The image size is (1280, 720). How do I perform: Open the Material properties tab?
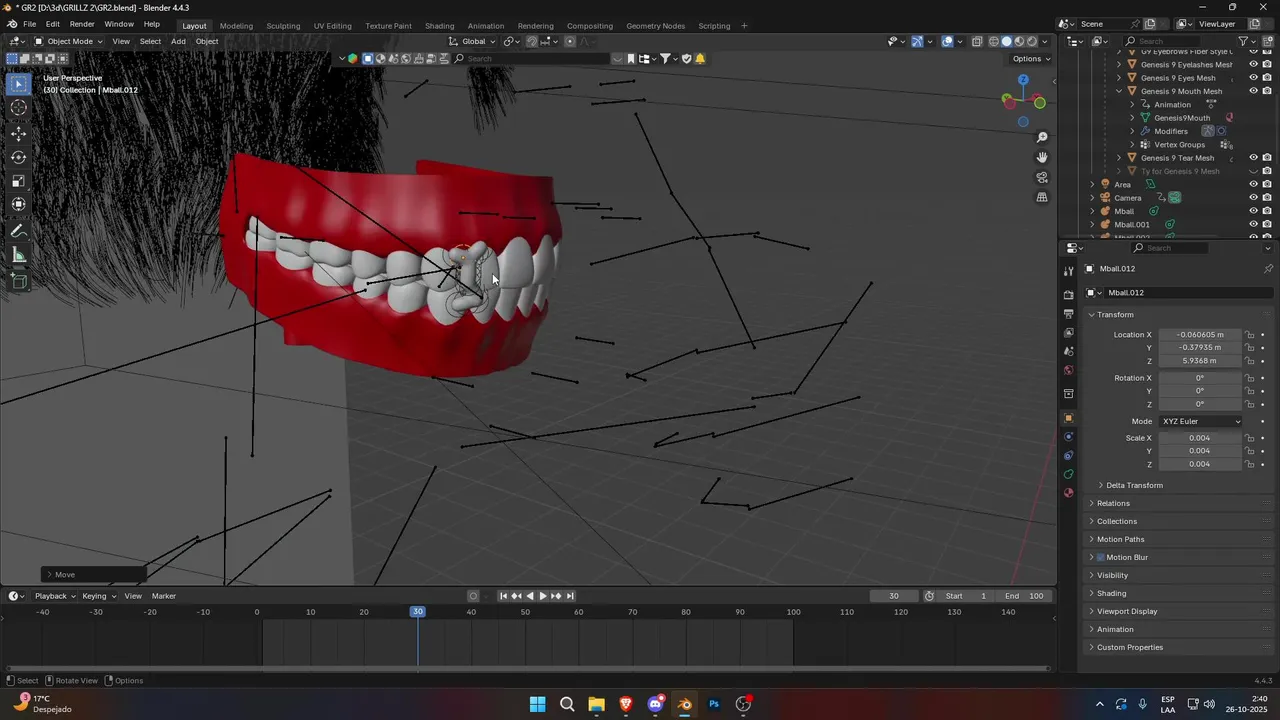(x=1068, y=493)
